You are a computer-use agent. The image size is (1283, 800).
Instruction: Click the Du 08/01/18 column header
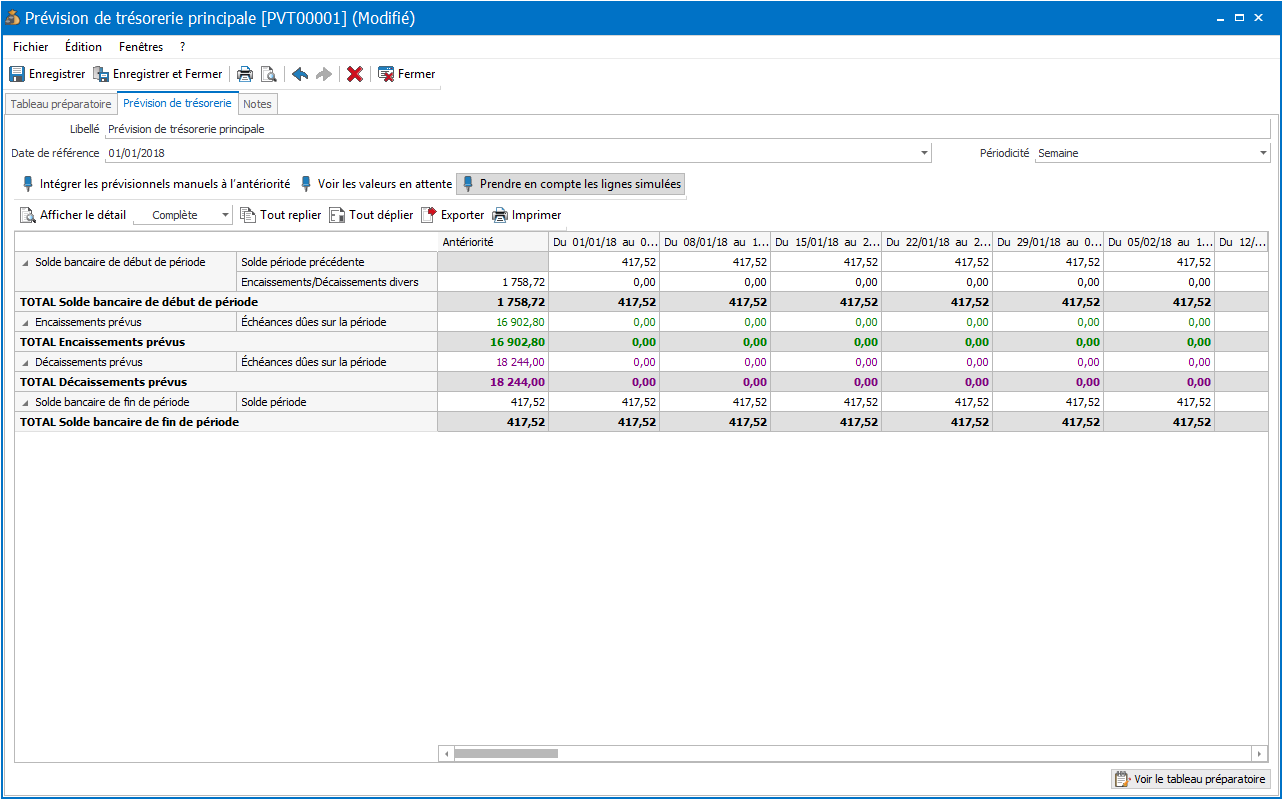[715, 241]
